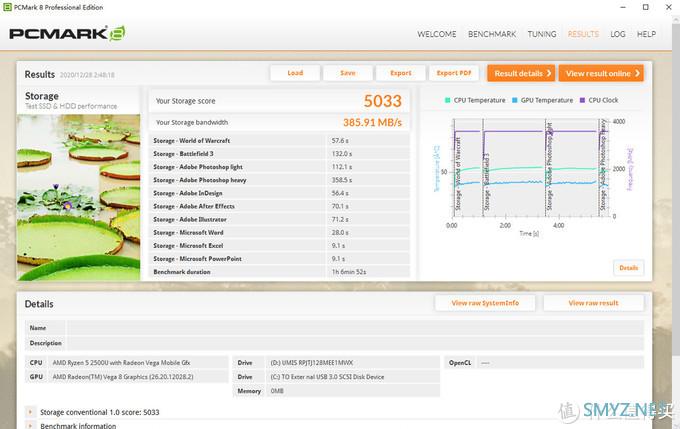Screen dimensions: 680x429
Task: Click the Export PDF button
Action: coord(454,73)
